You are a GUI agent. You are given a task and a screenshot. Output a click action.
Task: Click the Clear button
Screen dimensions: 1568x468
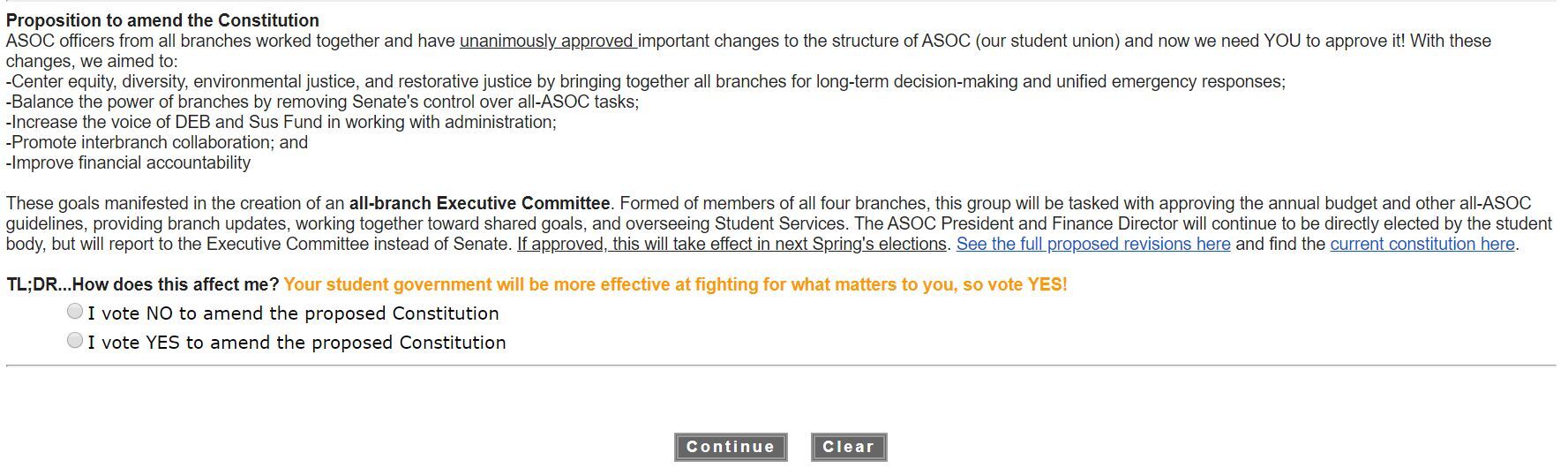[848, 447]
